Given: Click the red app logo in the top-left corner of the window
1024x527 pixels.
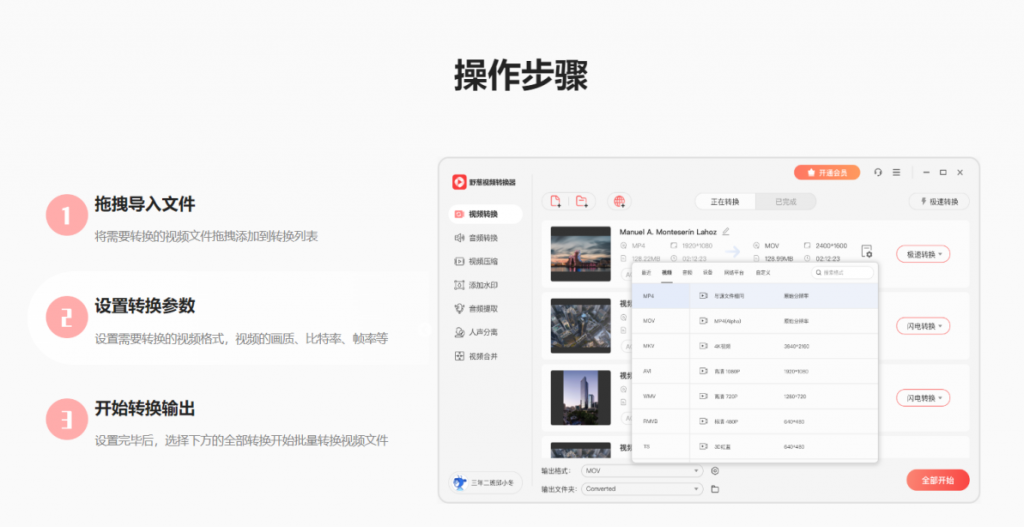Looking at the screenshot, I should 459,182.
